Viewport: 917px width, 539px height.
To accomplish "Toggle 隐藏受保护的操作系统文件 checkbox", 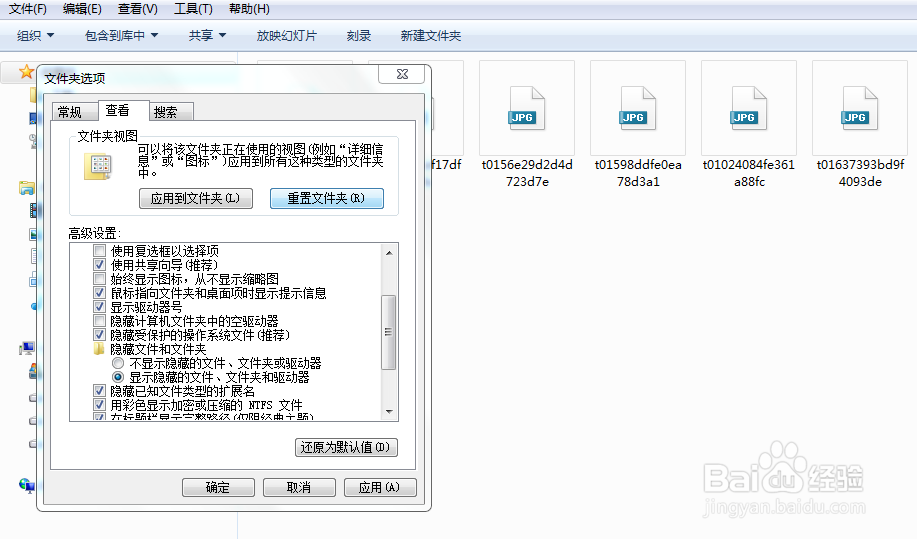I will pyautogui.click(x=99, y=335).
